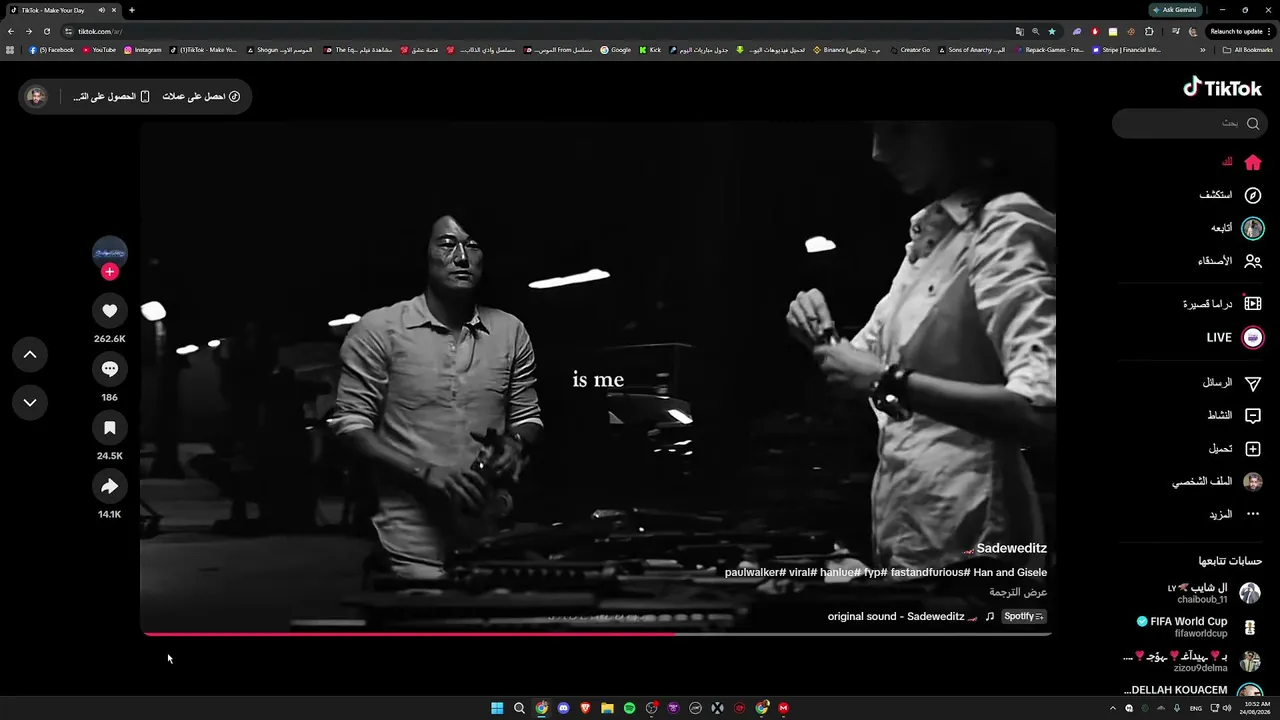Expand the hidden bookmarks chevron
1280x720 pixels.
[x=1203, y=50]
